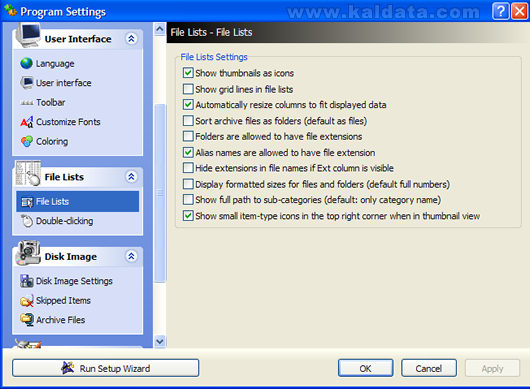Click the File Lists header icon

[x=28, y=173]
